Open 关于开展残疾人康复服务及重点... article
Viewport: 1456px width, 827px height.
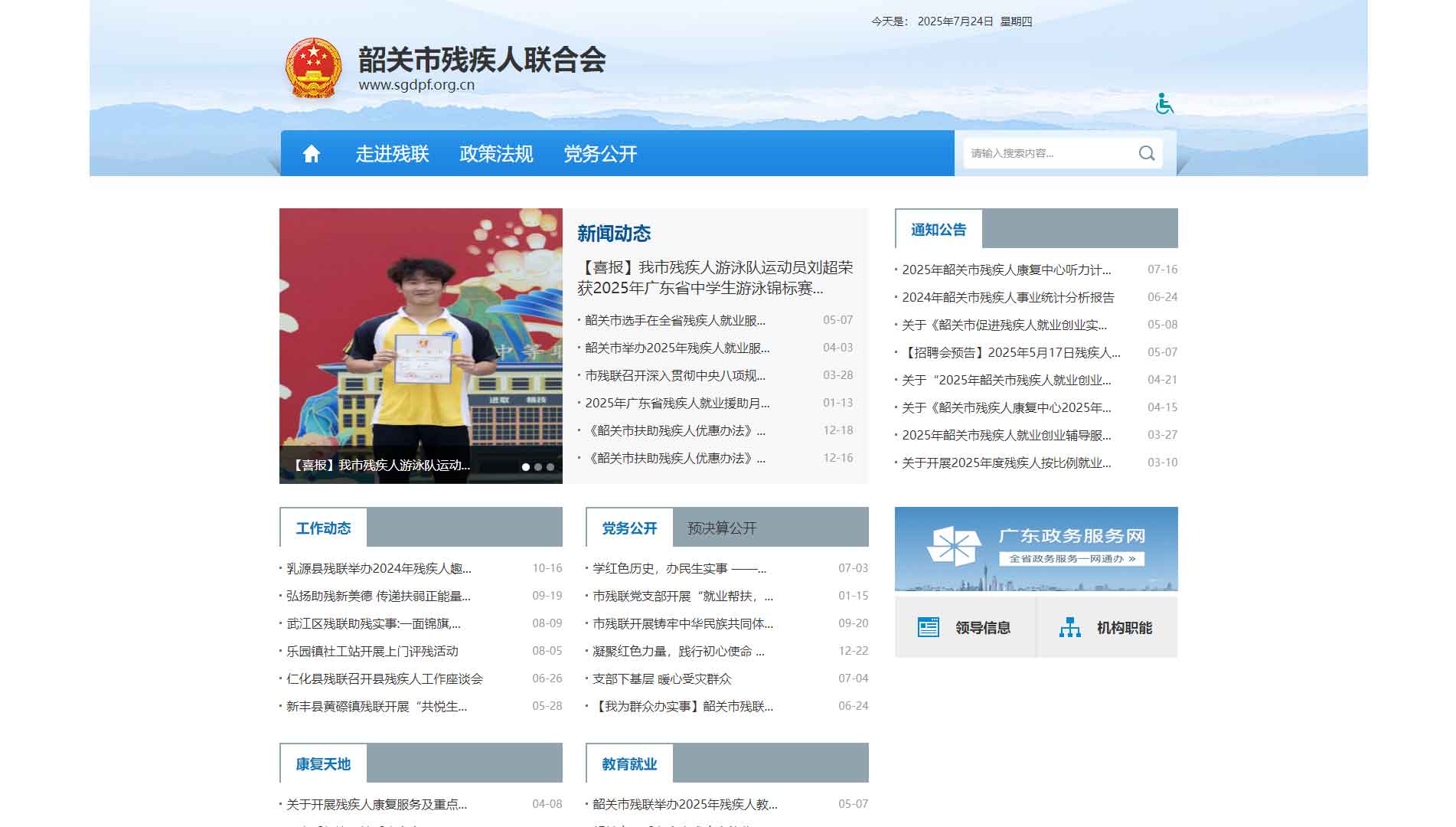coord(377,804)
